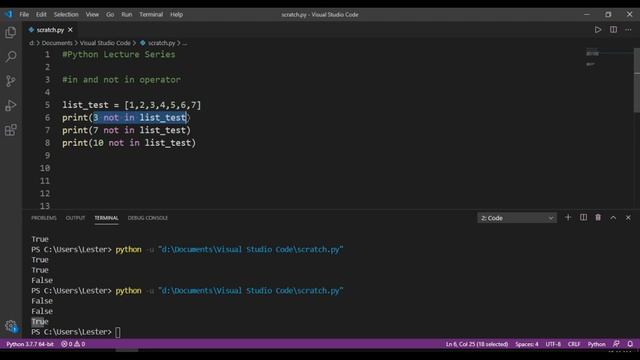Click code 'print(10 not in list_test)'
This screenshot has width=640, height=360.
coord(129,143)
